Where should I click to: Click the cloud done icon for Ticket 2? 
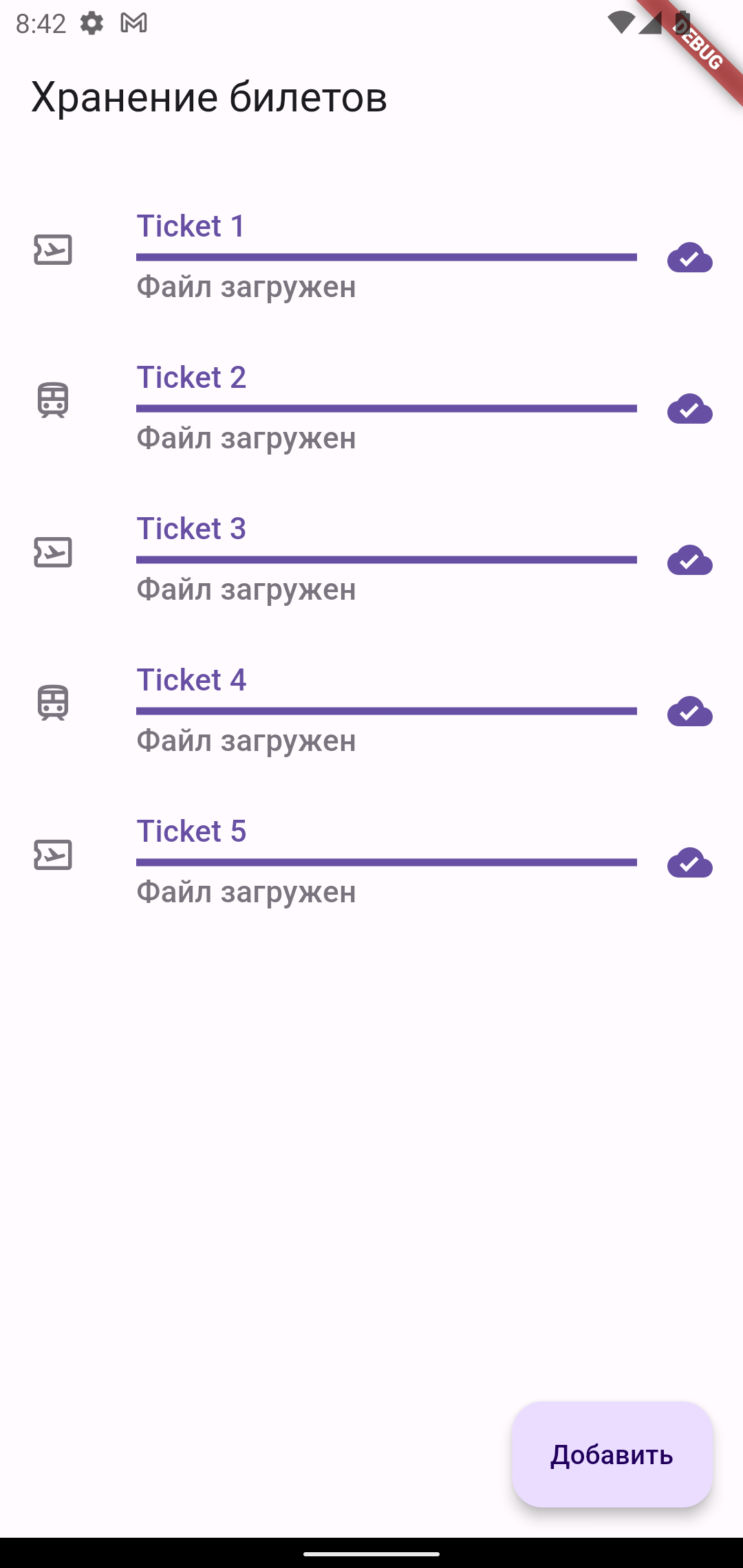pyautogui.click(x=690, y=409)
